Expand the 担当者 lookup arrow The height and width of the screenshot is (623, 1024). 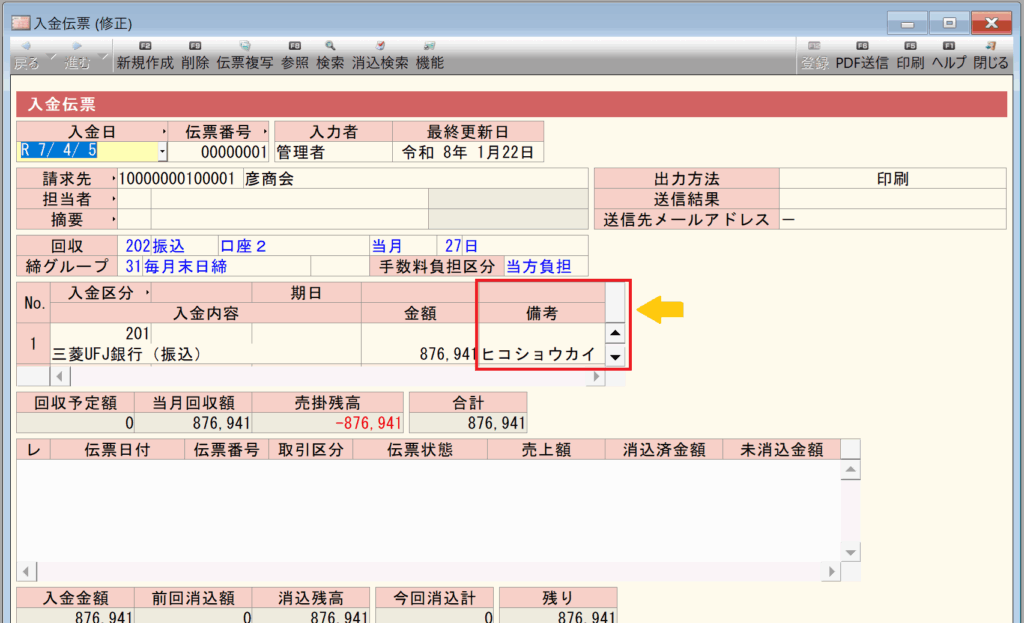[113, 199]
